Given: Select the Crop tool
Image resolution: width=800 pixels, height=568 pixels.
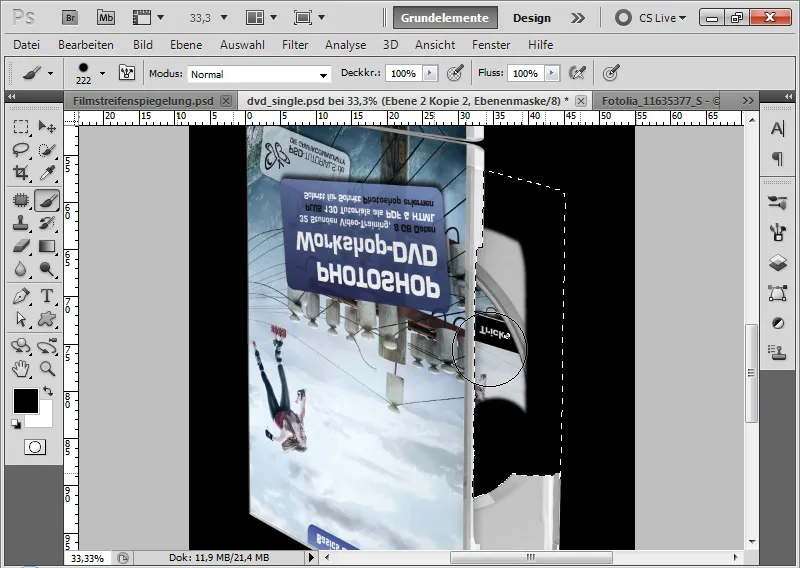Looking at the screenshot, I should pyautogui.click(x=21, y=172).
